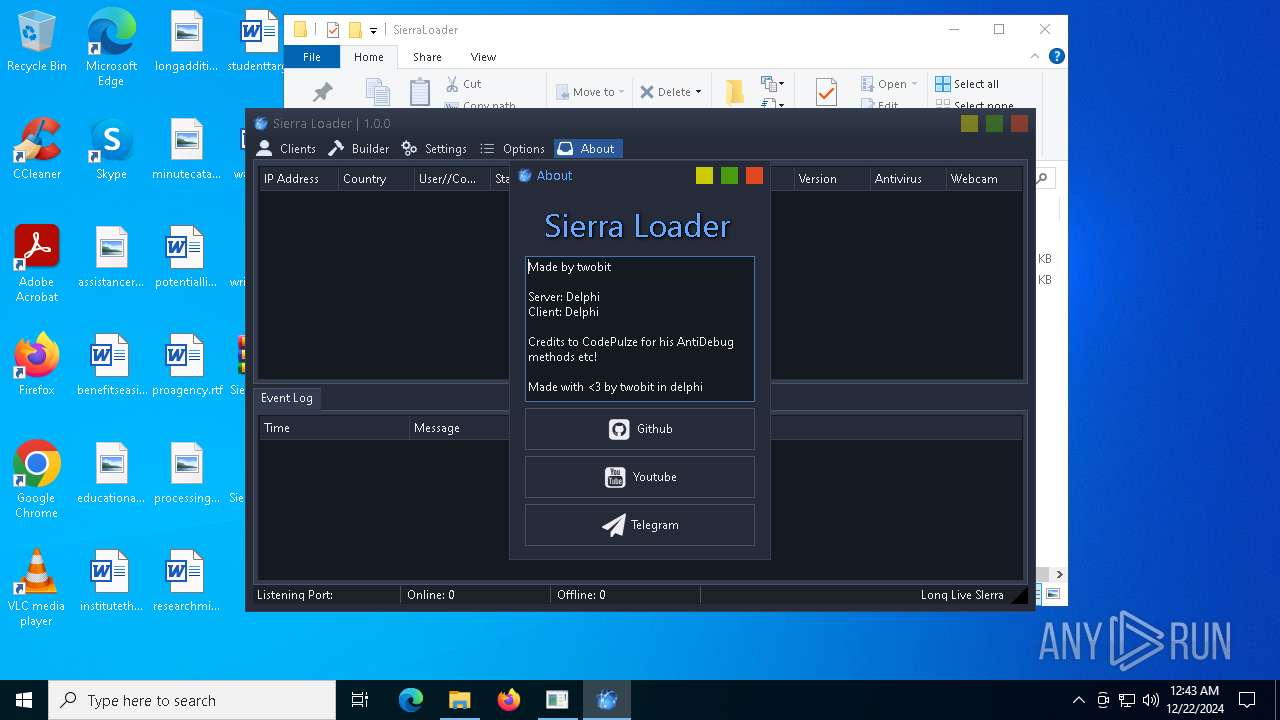Image resolution: width=1280 pixels, height=720 pixels.
Task: Click the red-orange square in About dialog
Action: click(754, 176)
